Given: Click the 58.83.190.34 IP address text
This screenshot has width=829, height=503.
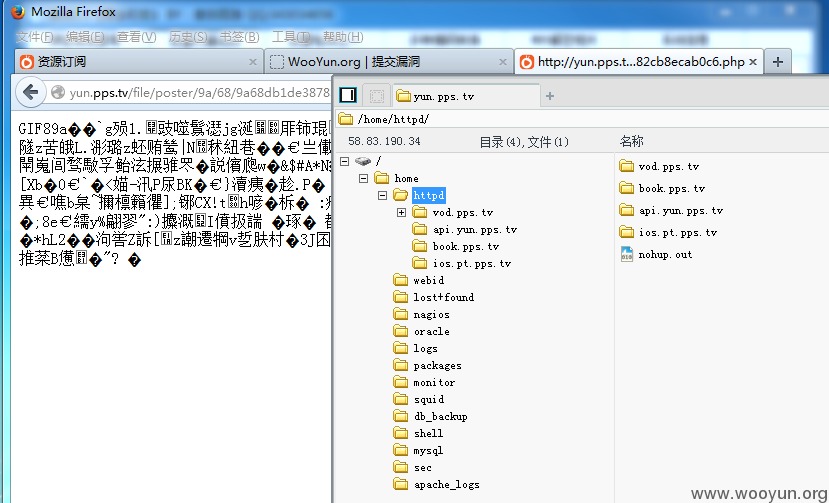Looking at the screenshot, I should click(384, 141).
